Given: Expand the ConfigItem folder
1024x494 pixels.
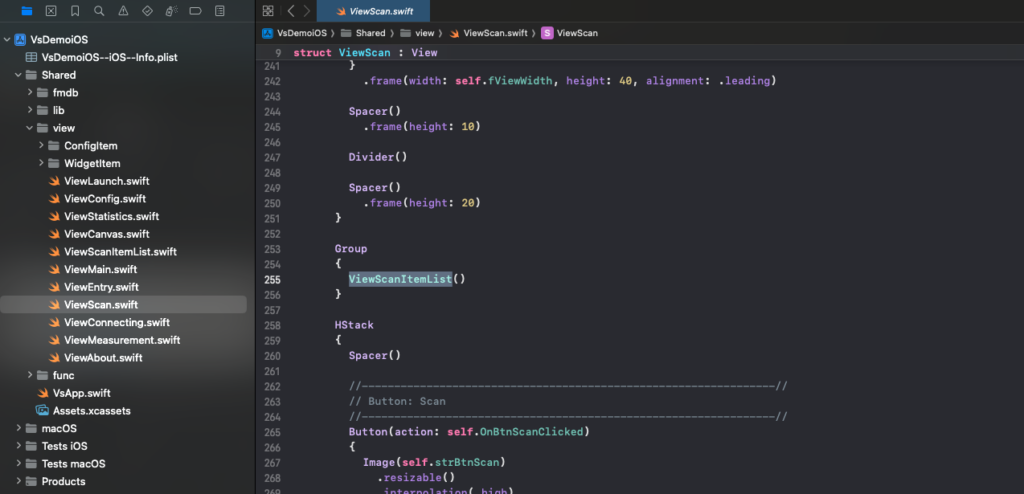Looking at the screenshot, I should click(x=42, y=146).
